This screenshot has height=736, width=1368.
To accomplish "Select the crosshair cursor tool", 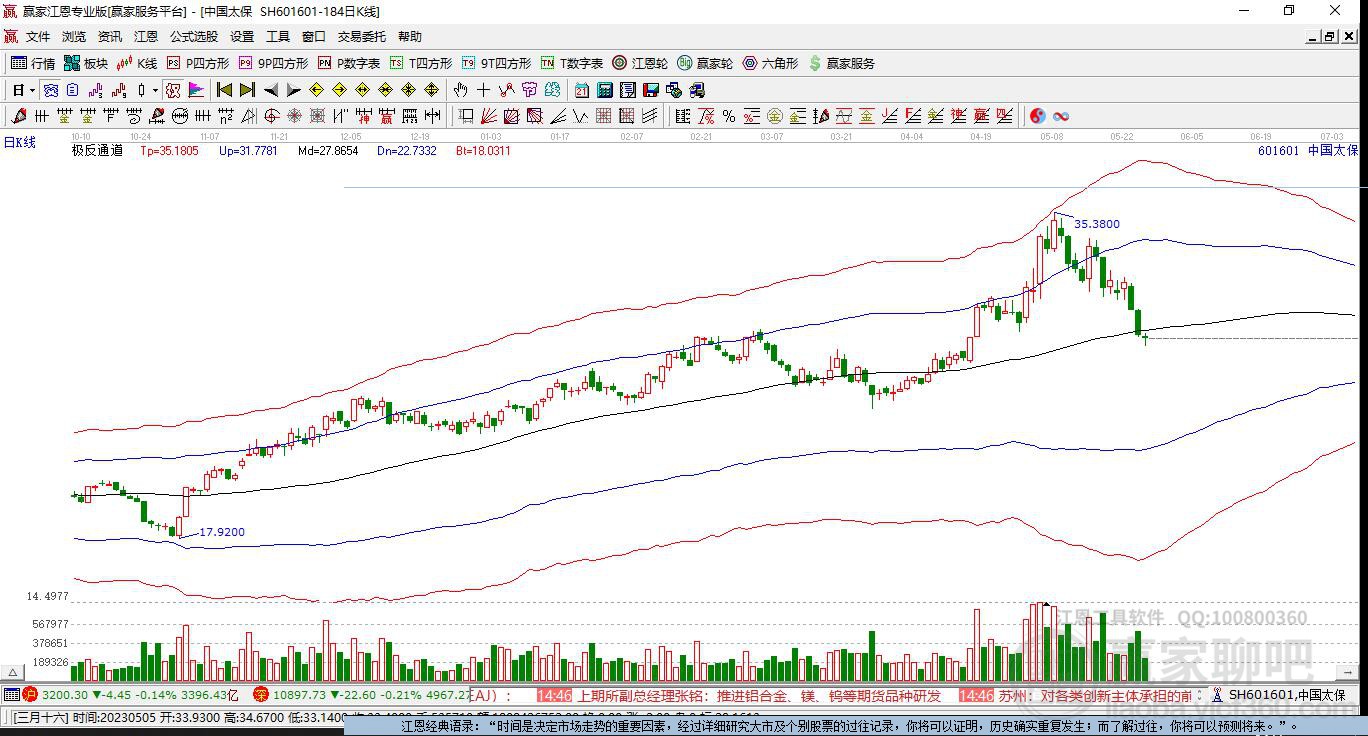I will (x=483, y=90).
